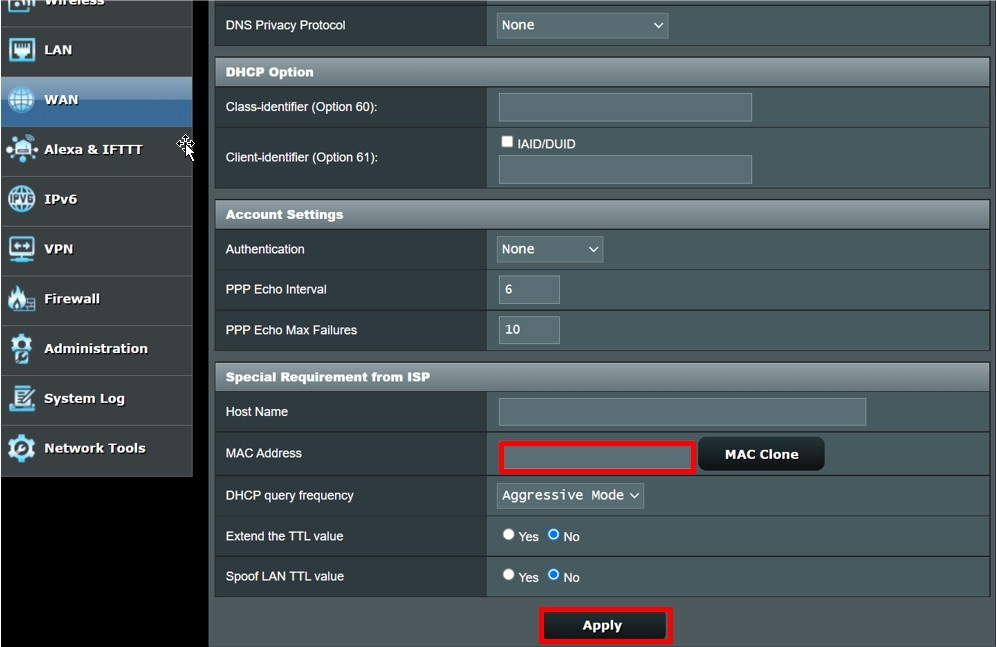Open the DHCP query frequency dropdown
Viewport: 996px width, 647px height.
(570, 495)
